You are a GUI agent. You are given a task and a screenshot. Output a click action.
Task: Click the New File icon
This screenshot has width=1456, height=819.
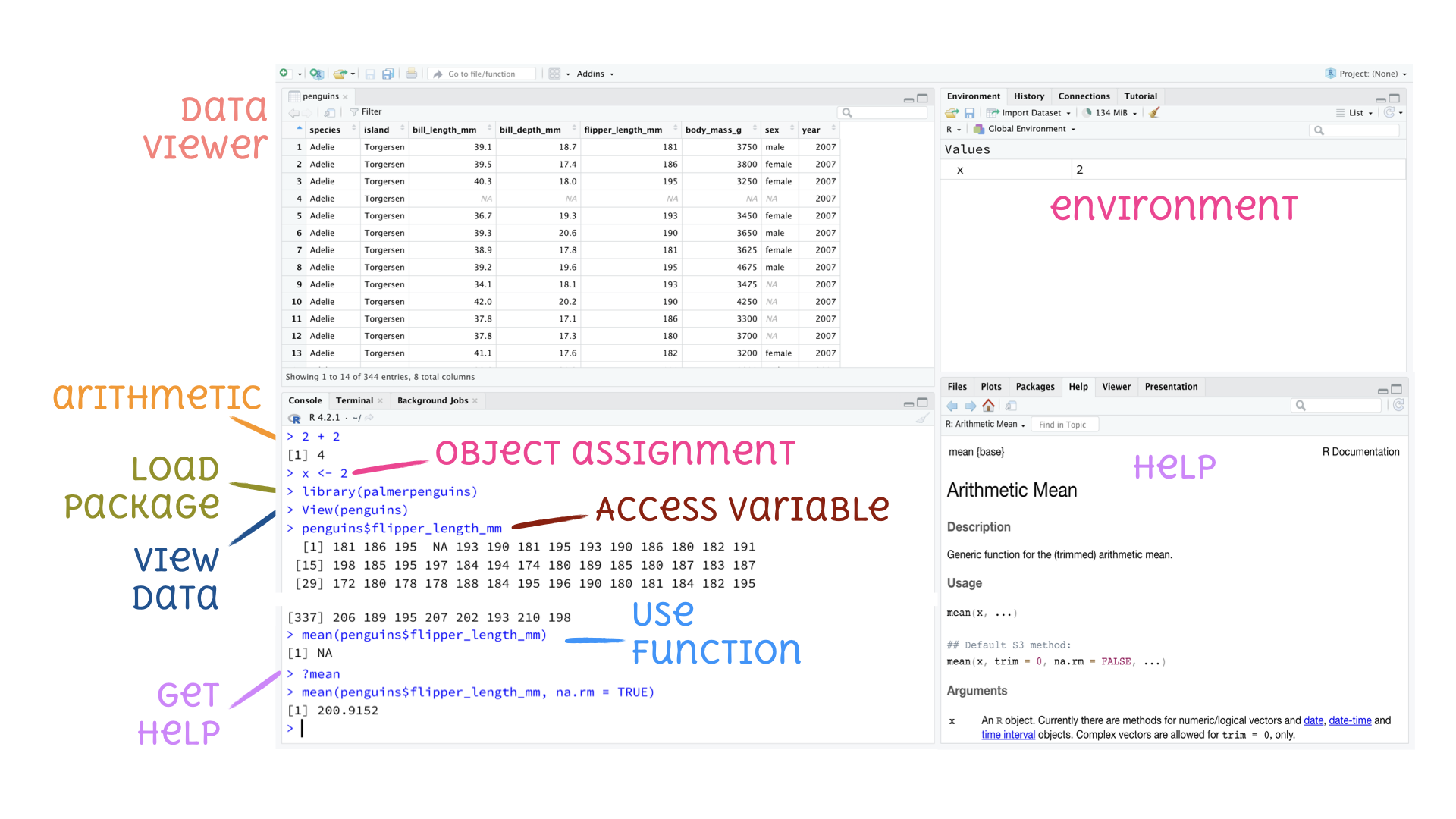coord(284,74)
